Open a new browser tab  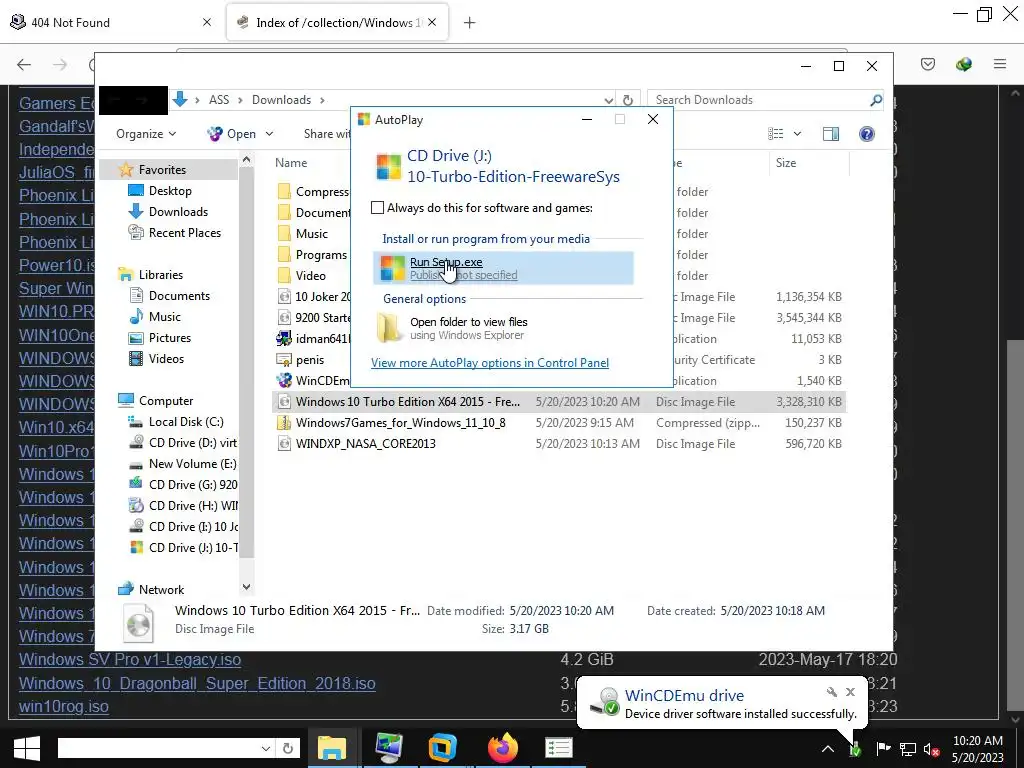pos(469,23)
